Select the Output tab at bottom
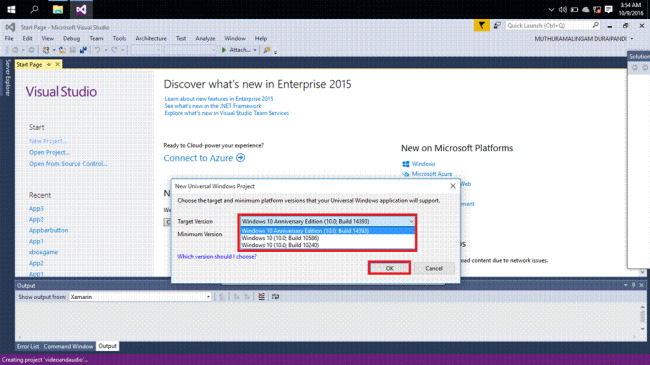 pos(107,346)
